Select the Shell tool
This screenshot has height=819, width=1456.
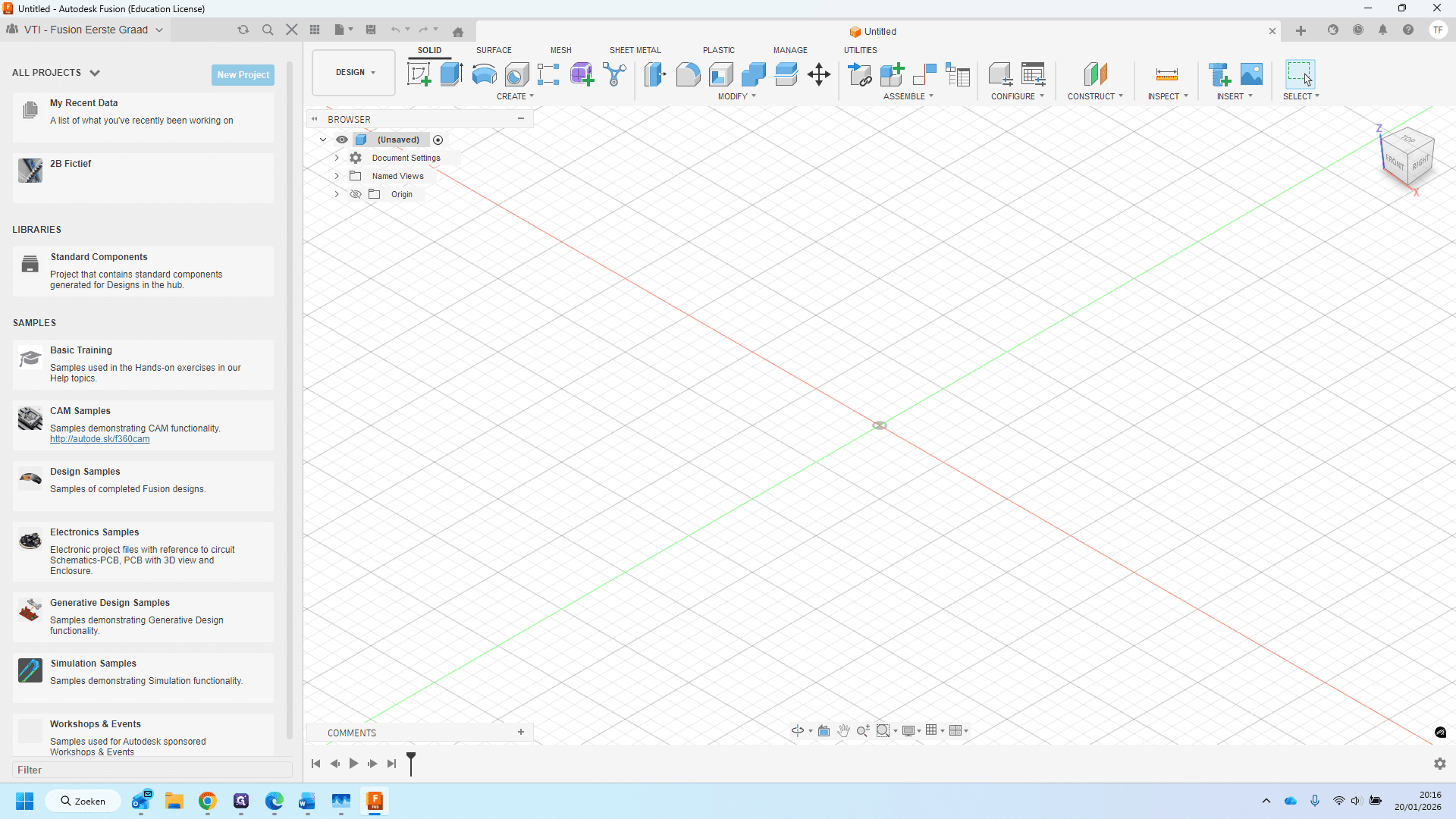(721, 74)
